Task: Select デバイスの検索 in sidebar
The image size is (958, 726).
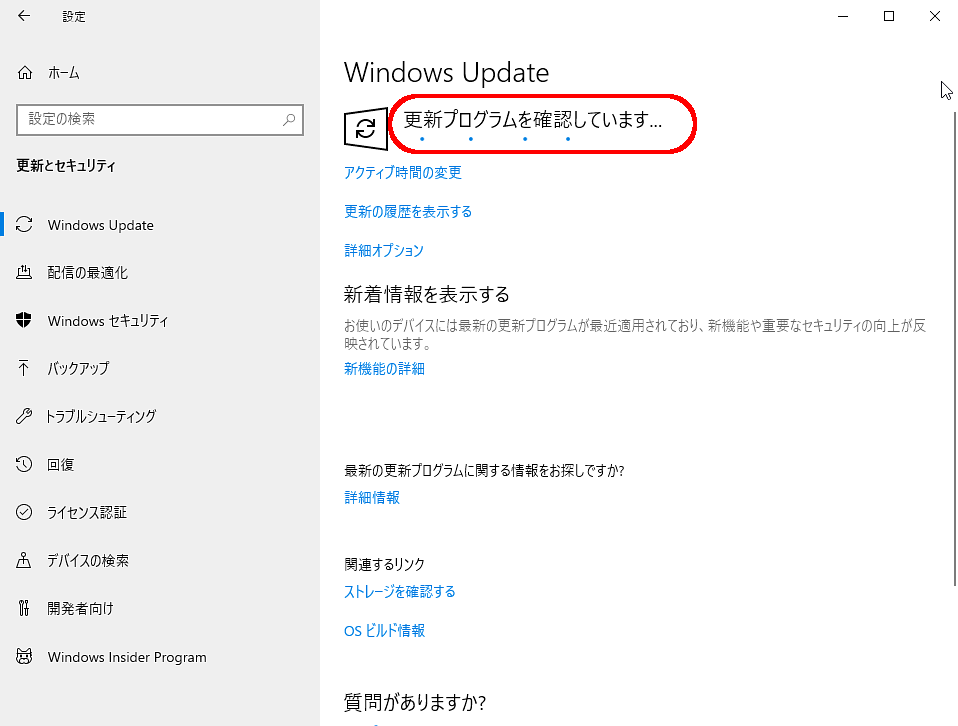Action: coord(88,561)
